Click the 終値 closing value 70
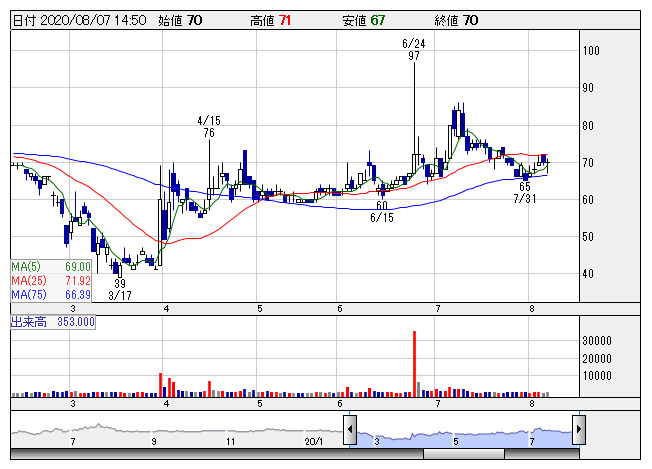652x469 pixels. (471, 19)
